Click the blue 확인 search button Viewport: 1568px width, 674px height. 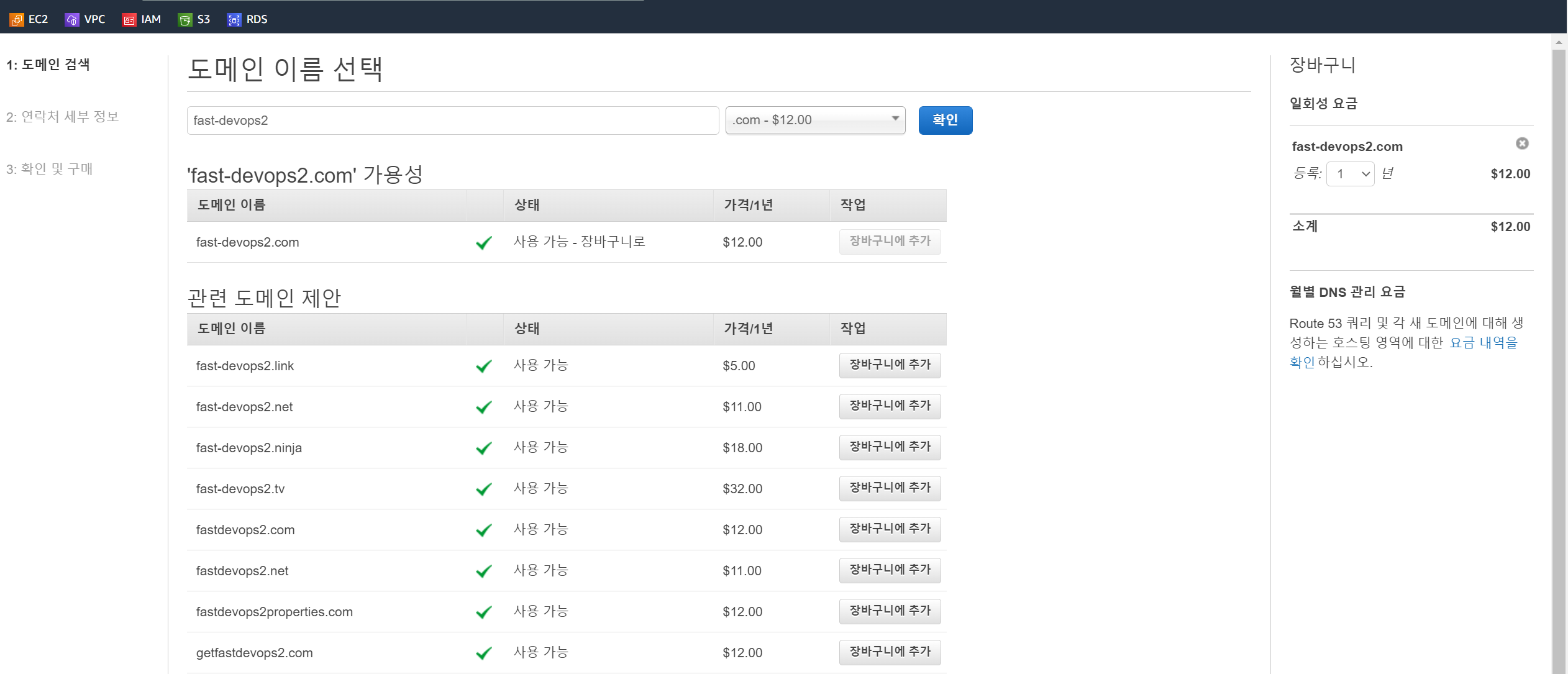click(x=944, y=120)
